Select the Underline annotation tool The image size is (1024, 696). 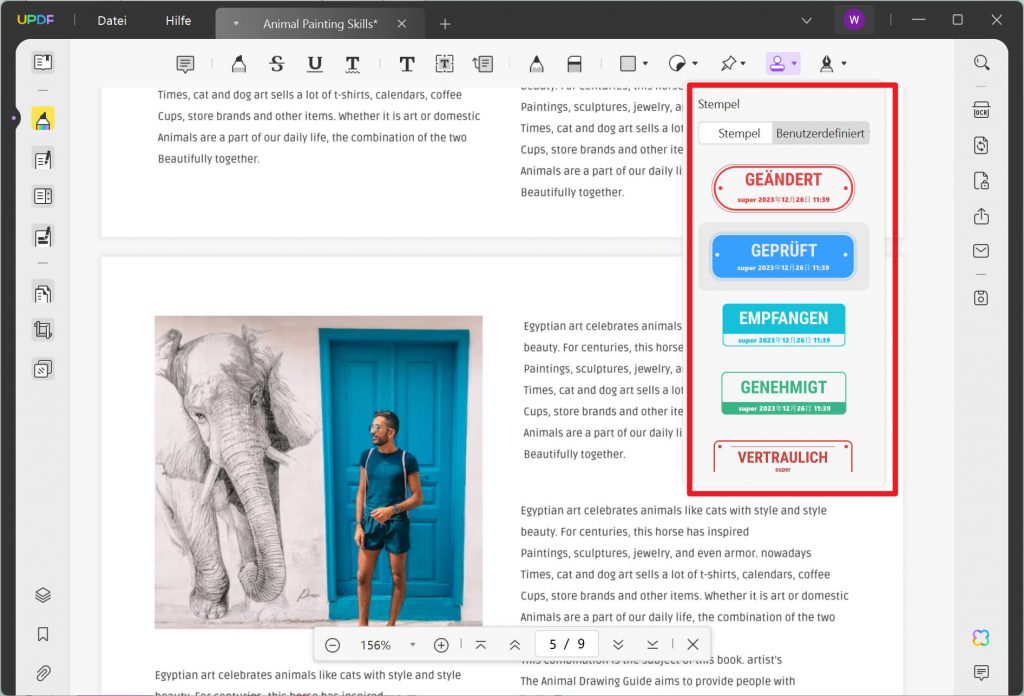pos(313,63)
